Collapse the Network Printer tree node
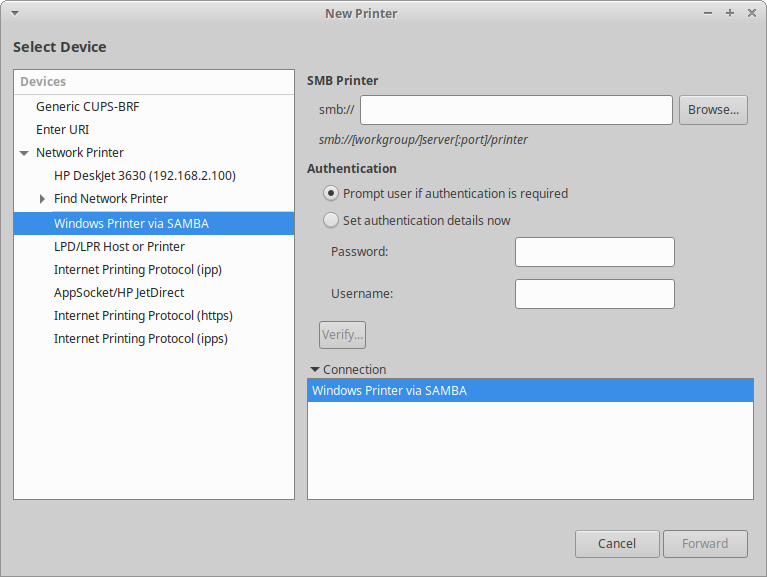The height and width of the screenshot is (577, 767). point(24,153)
